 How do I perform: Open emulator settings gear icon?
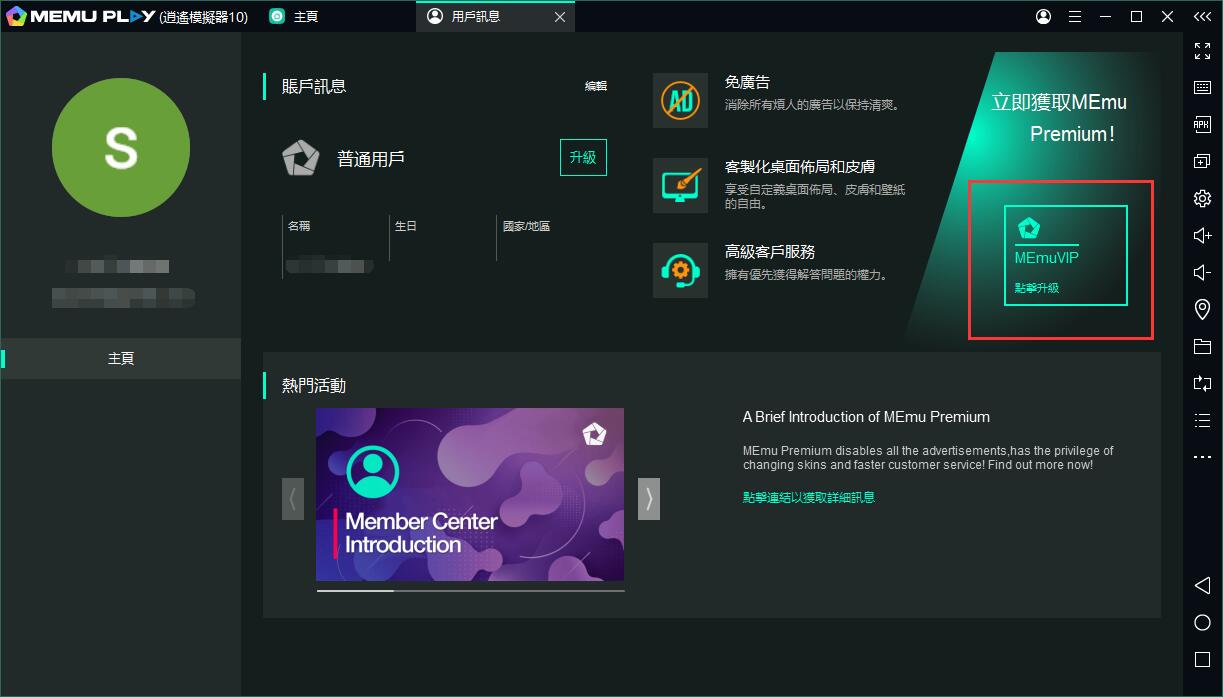pos(1202,199)
